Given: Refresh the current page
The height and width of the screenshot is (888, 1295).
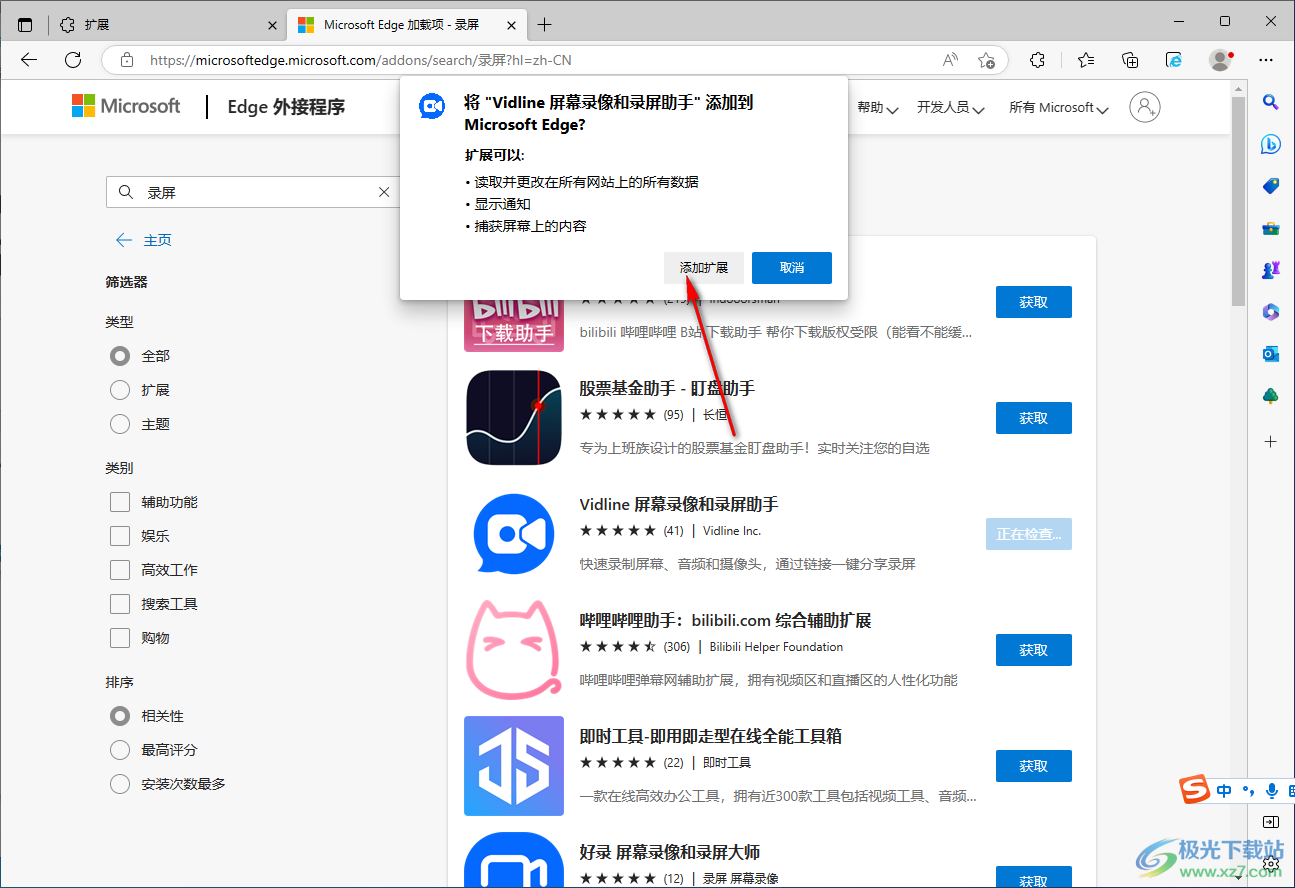Looking at the screenshot, I should click(x=73, y=60).
